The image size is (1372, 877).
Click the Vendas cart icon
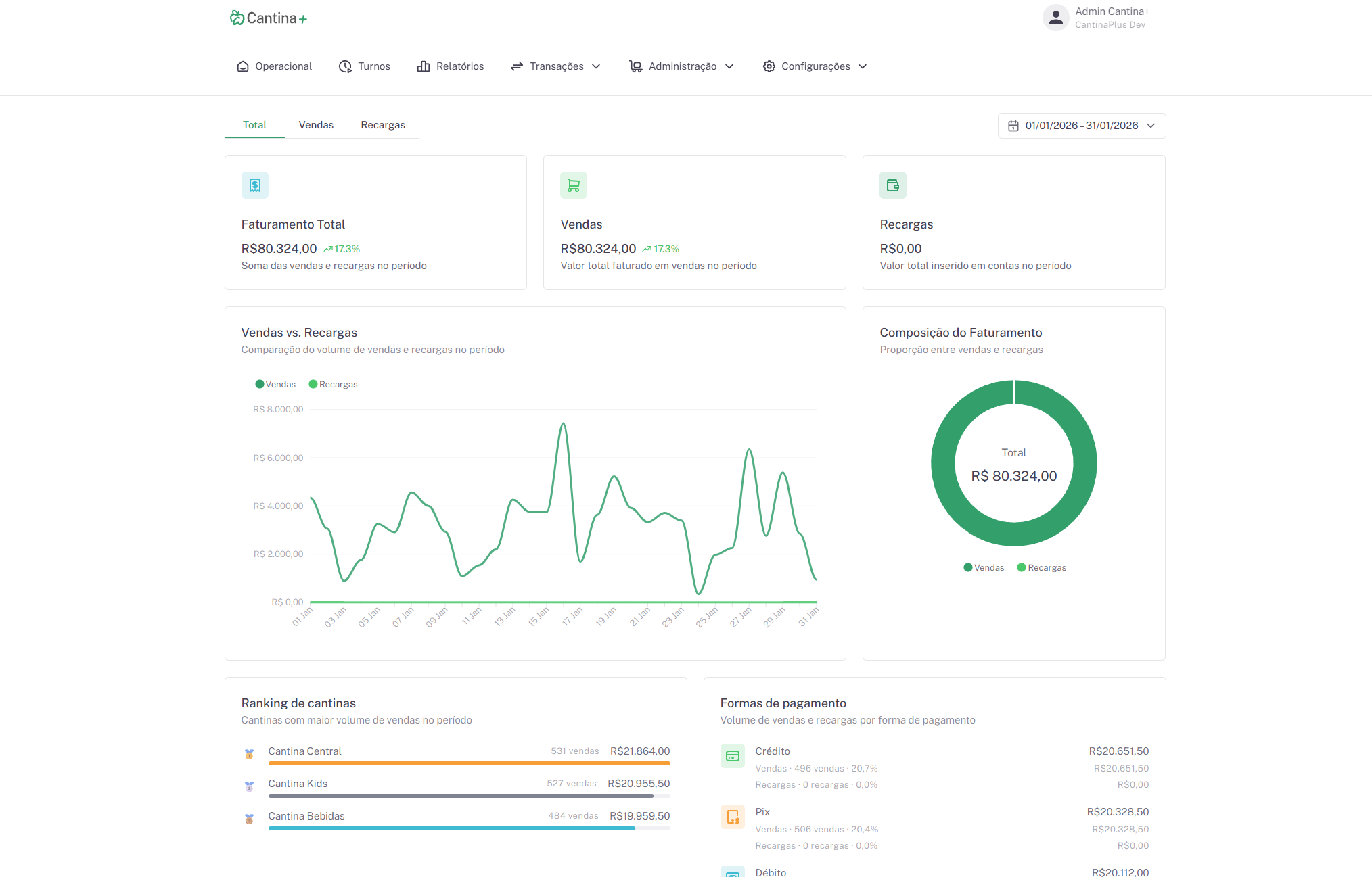coord(574,185)
